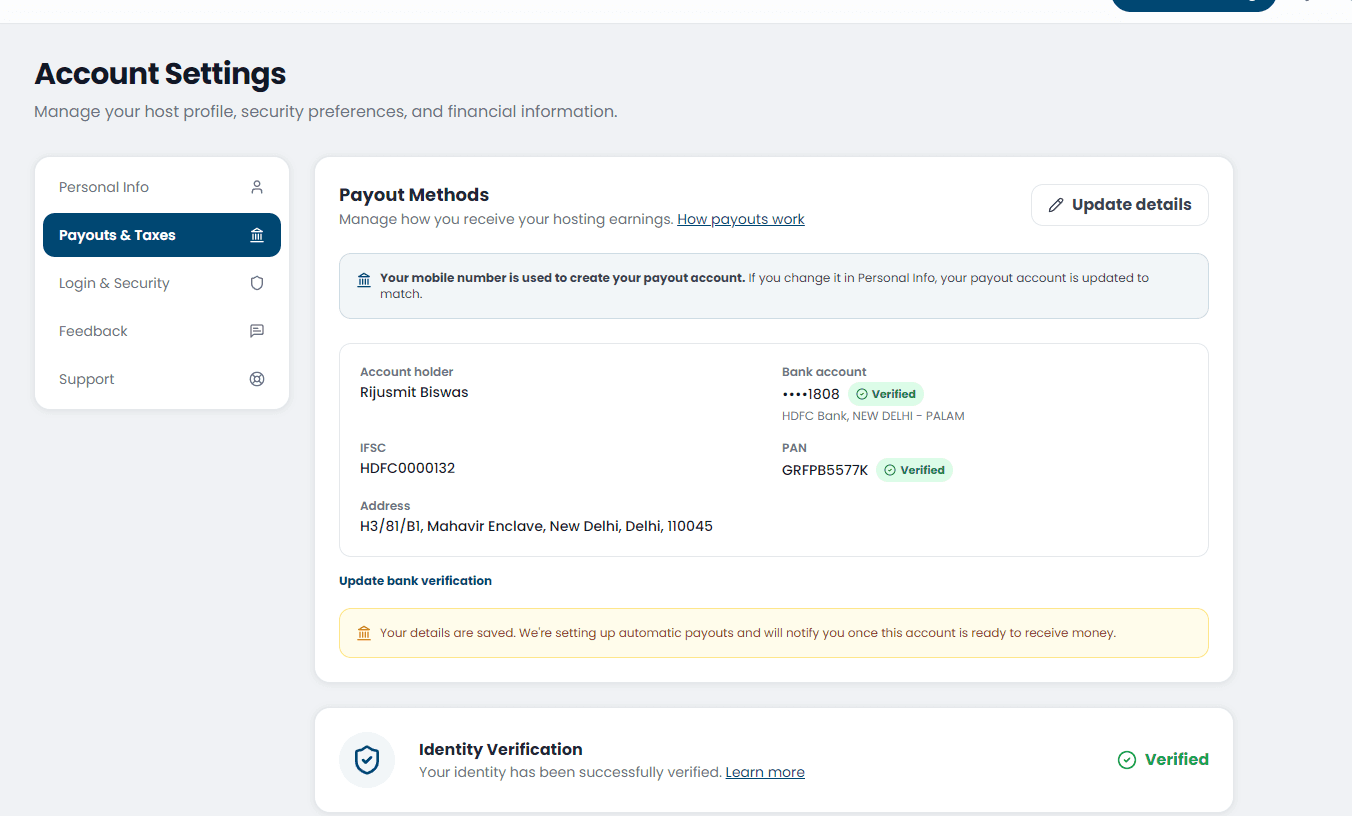Click the Update details button
Screen dimensions: 1352x816
pyautogui.click(x=1120, y=205)
